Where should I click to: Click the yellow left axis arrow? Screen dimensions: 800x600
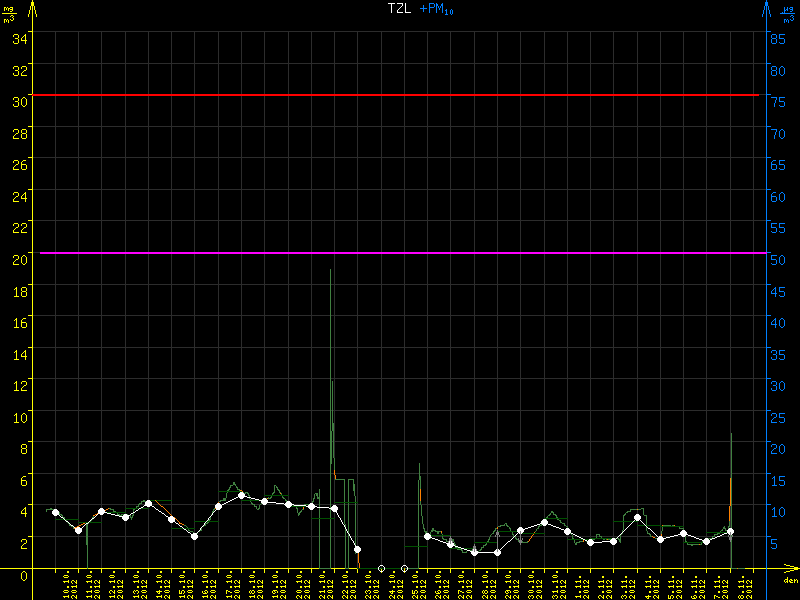(32, 10)
